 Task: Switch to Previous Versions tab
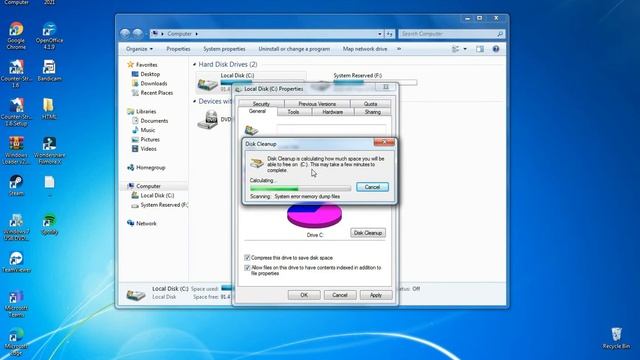tap(317, 104)
